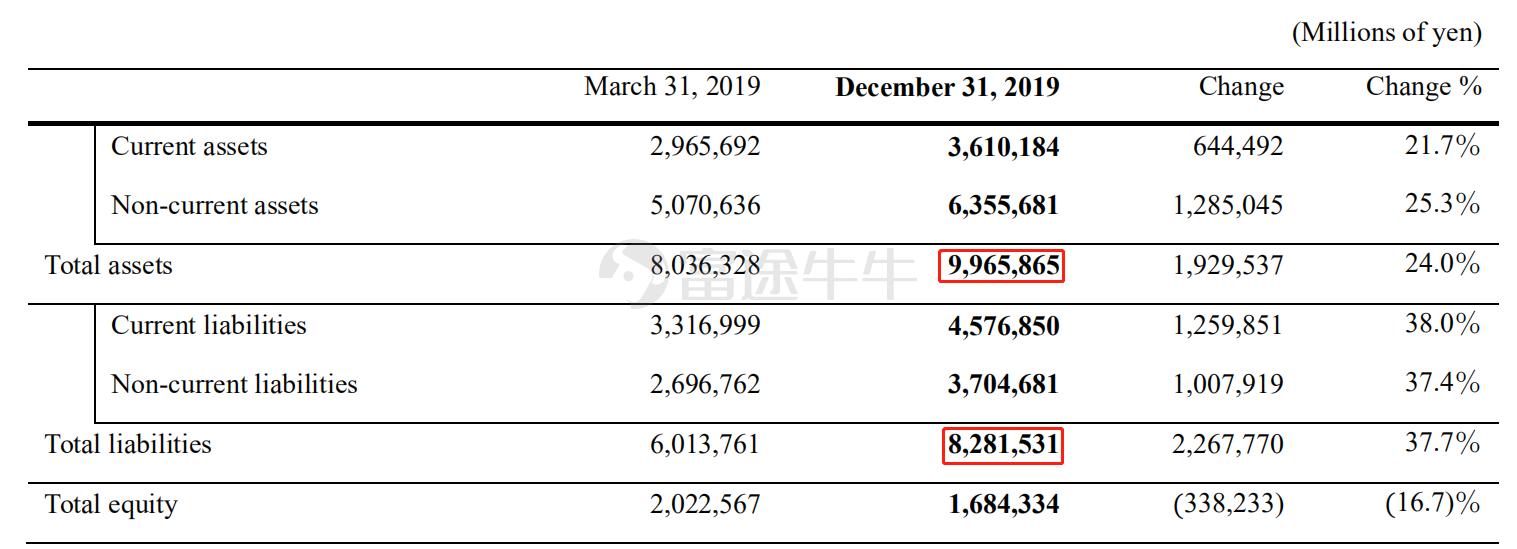This screenshot has width=1517, height=549.
Task: Select the March 31, 2019 column header
Action: tap(672, 87)
